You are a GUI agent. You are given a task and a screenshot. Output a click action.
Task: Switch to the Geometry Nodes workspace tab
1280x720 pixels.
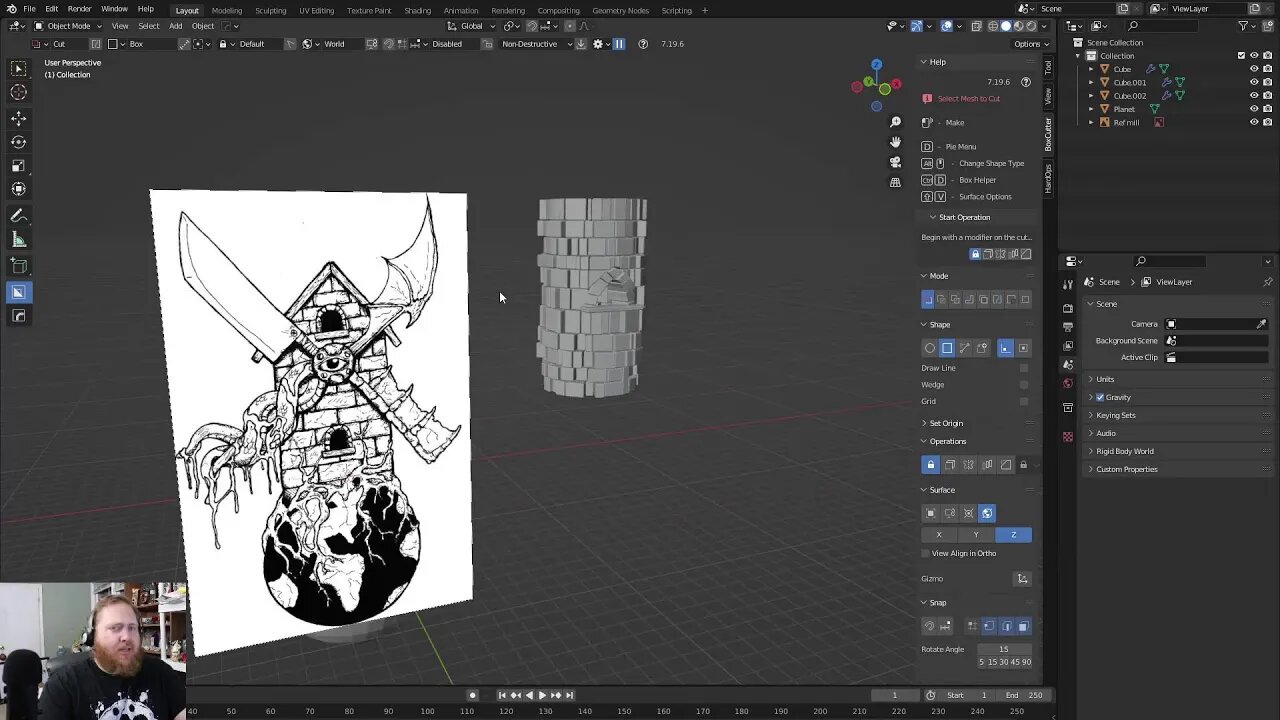(620, 10)
